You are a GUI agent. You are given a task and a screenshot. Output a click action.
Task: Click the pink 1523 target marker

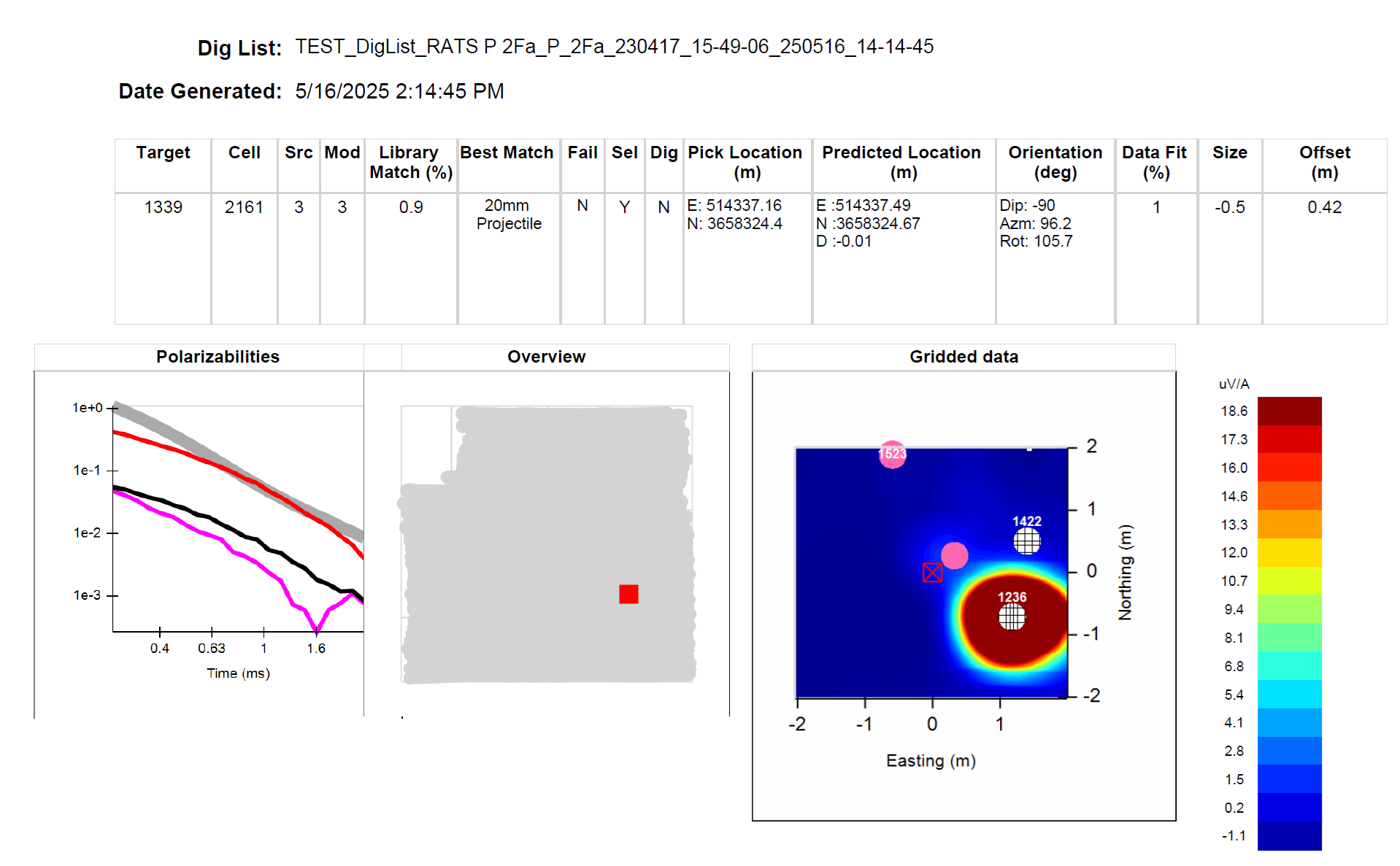pyautogui.click(x=892, y=455)
